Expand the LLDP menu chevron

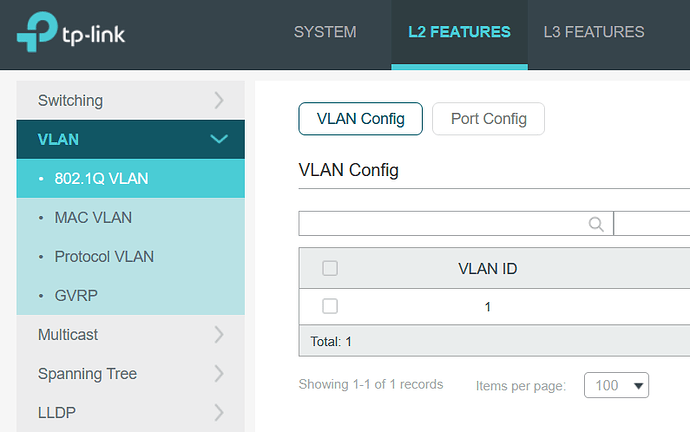coord(220,412)
